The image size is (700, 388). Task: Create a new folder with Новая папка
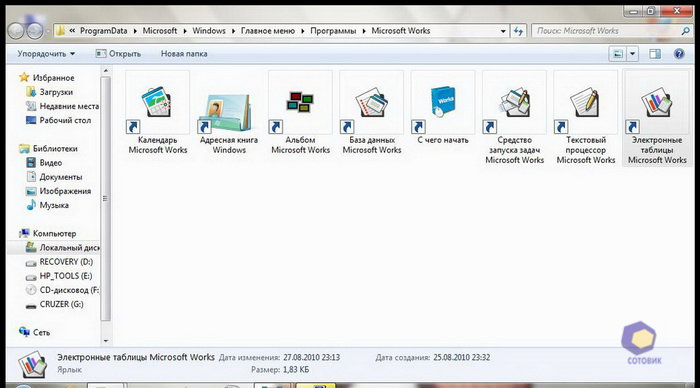(x=184, y=54)
